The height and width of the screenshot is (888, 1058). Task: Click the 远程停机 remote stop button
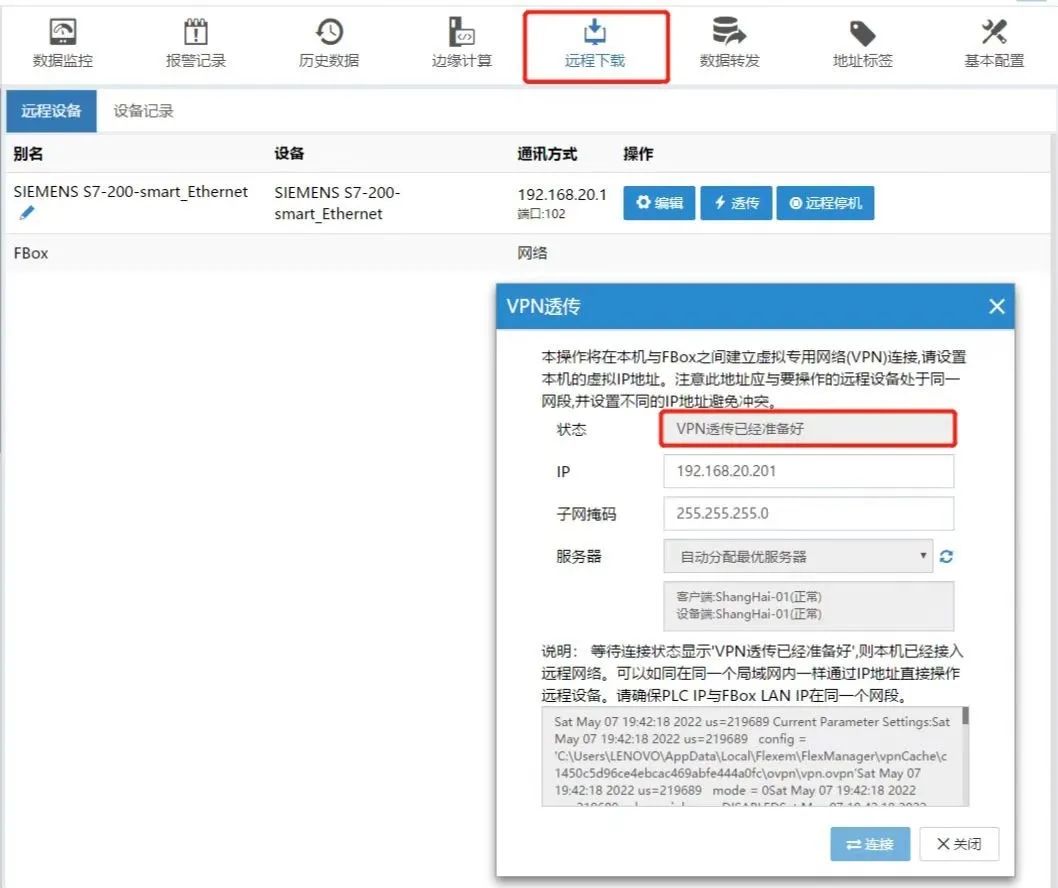point(825,203)
